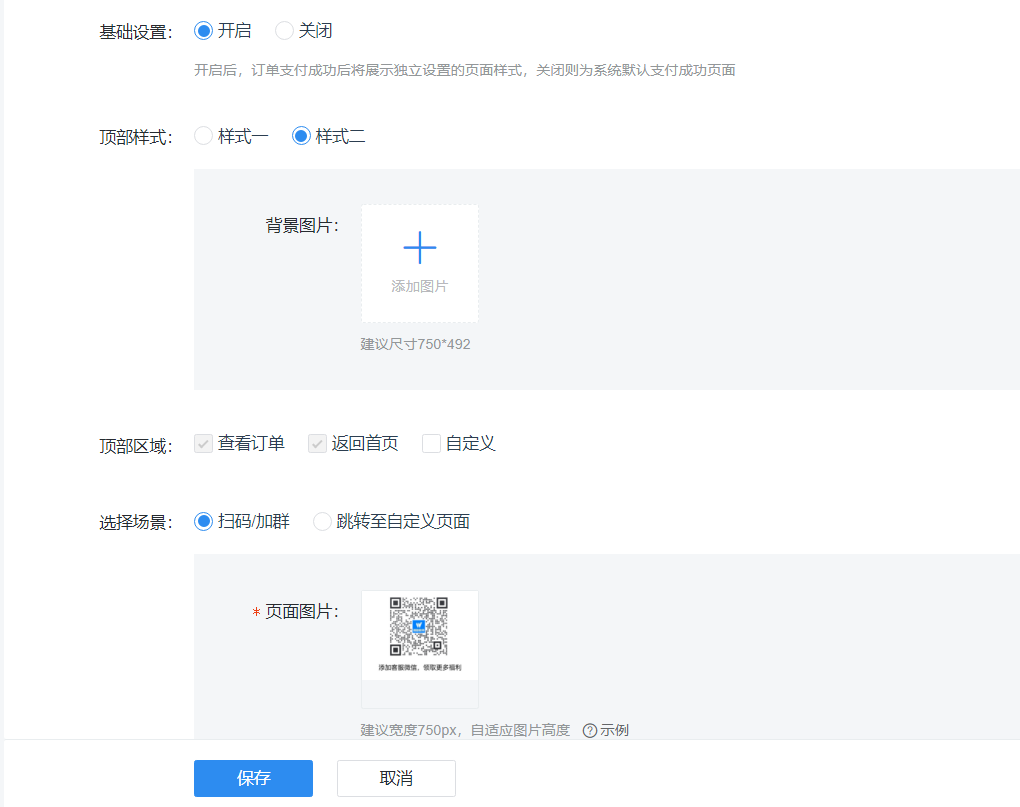Click the QR code image in 页面图片
Screen dimensions: 1020x807
[x=419, y=626]
